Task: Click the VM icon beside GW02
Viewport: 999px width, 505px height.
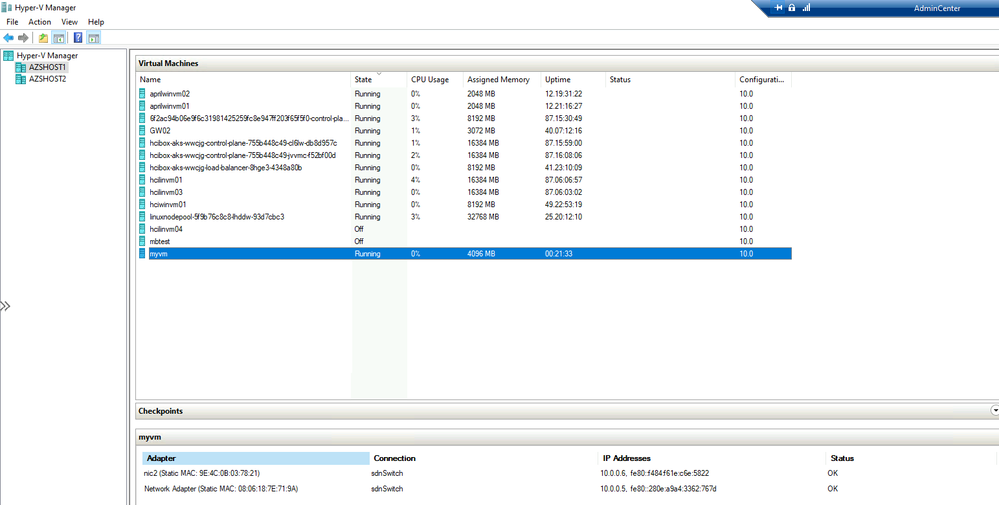Action: click(143, 131)
